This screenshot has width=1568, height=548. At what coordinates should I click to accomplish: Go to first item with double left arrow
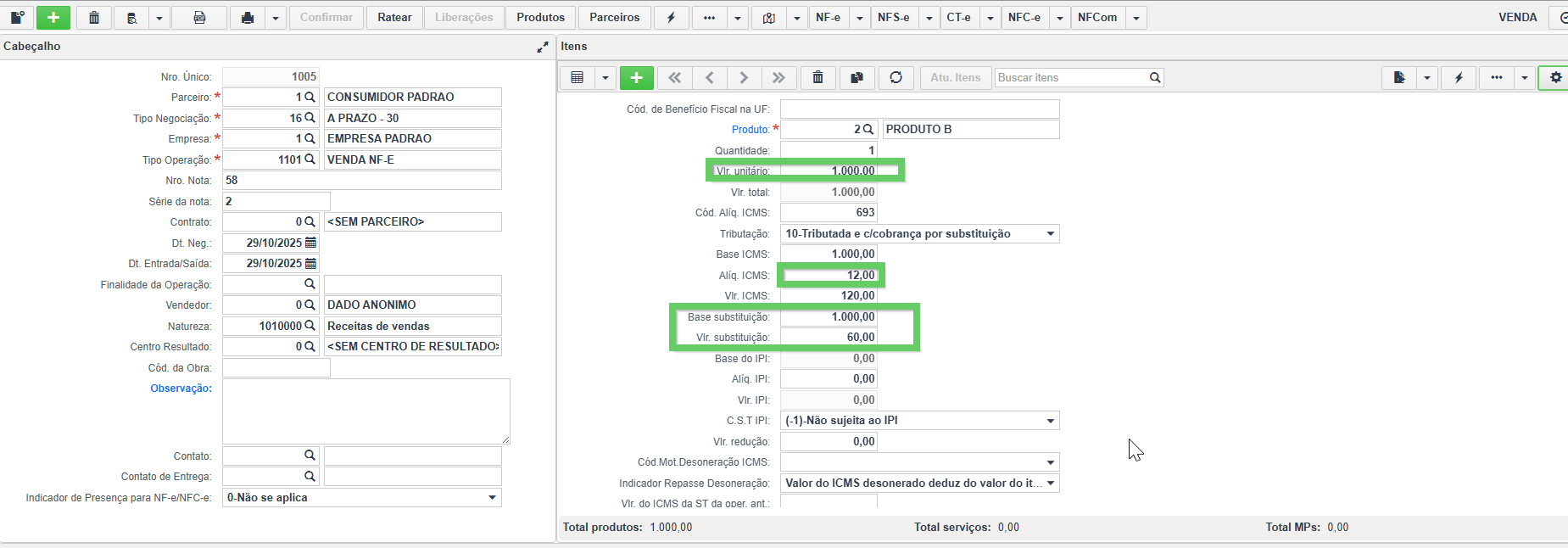coord(674,77)
